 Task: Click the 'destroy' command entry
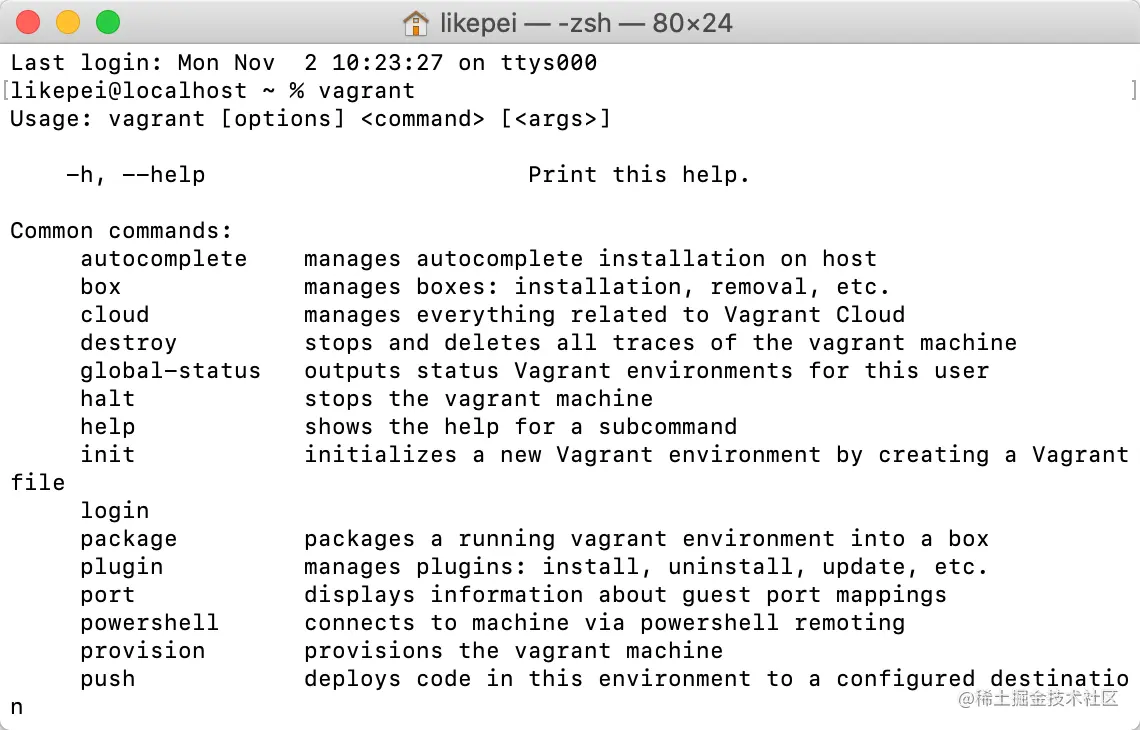129,343
